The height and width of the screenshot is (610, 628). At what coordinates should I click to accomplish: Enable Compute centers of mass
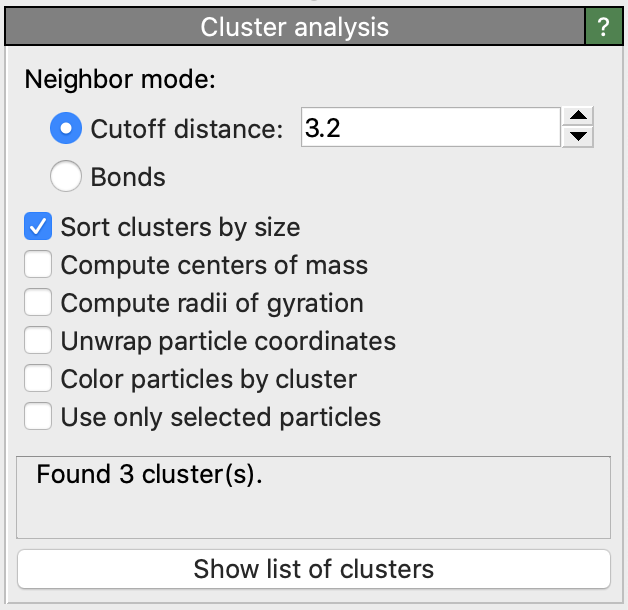click(x=38, y=265)
